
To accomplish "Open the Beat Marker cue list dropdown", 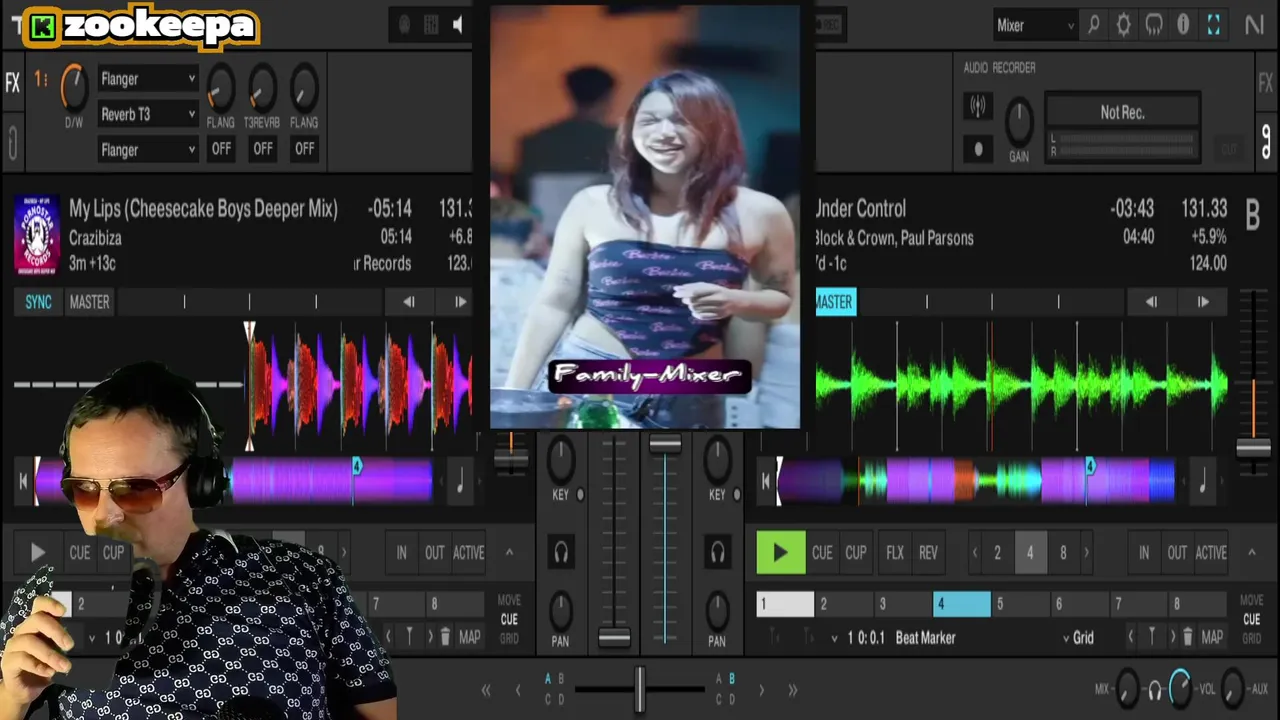I will coord(834,637).
